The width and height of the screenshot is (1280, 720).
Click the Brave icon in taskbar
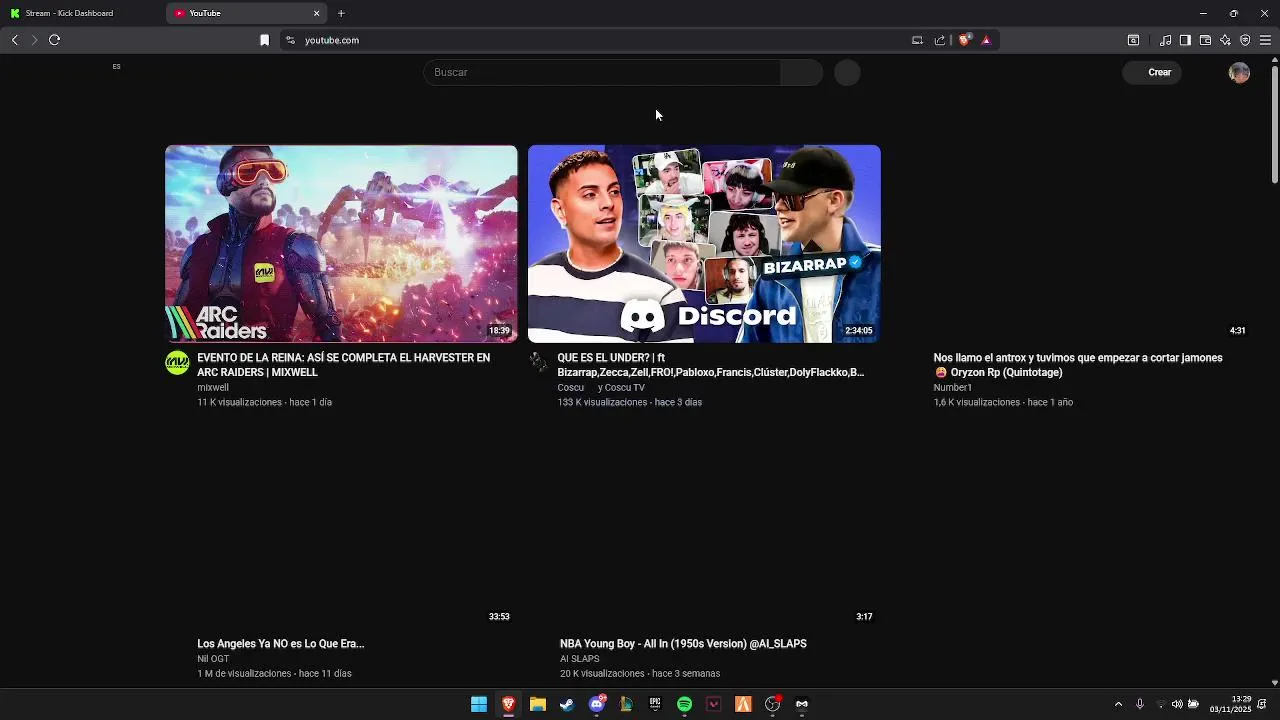coord(508,704)
